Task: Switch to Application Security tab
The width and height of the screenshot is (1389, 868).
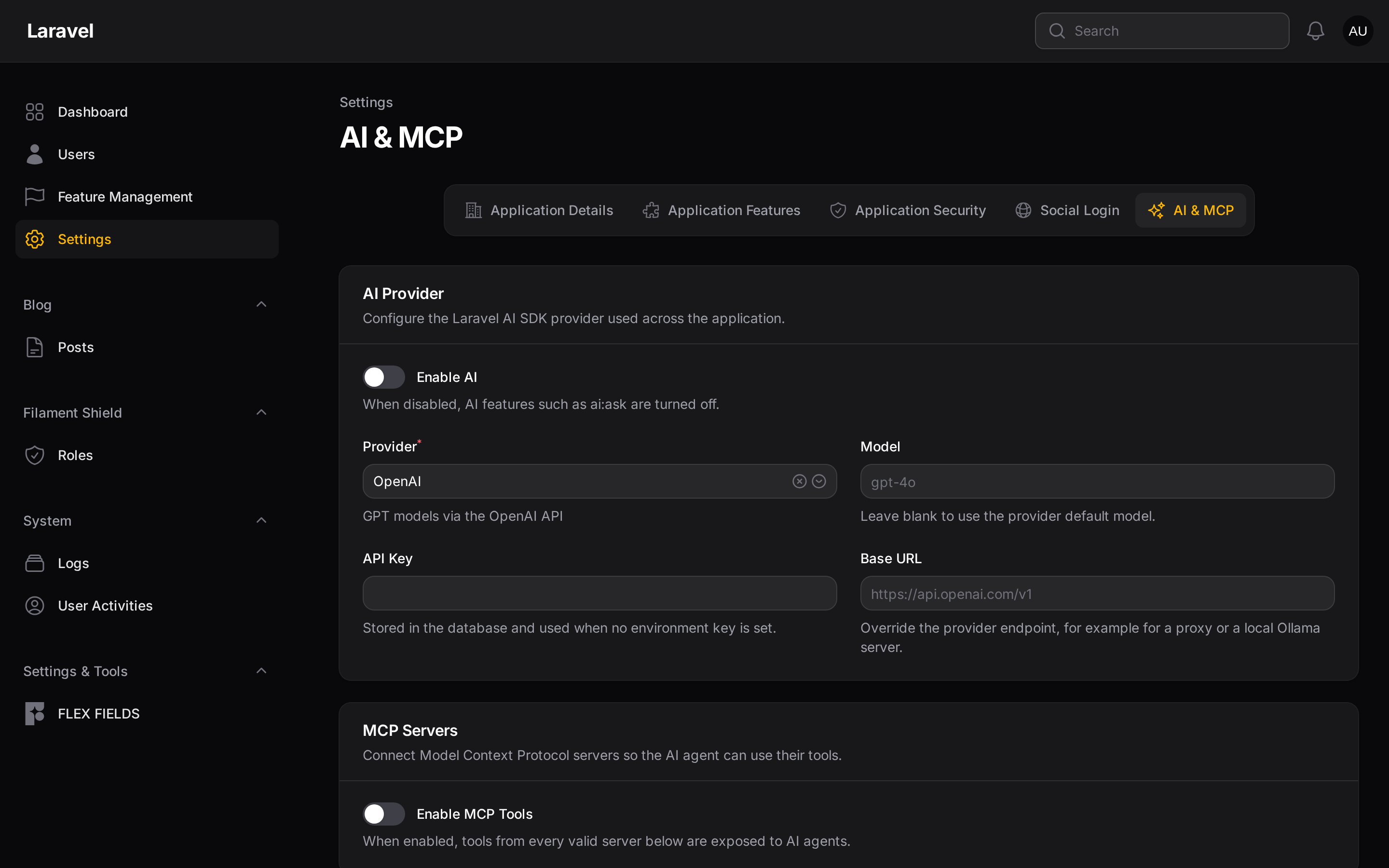Action: click(908, 210)
